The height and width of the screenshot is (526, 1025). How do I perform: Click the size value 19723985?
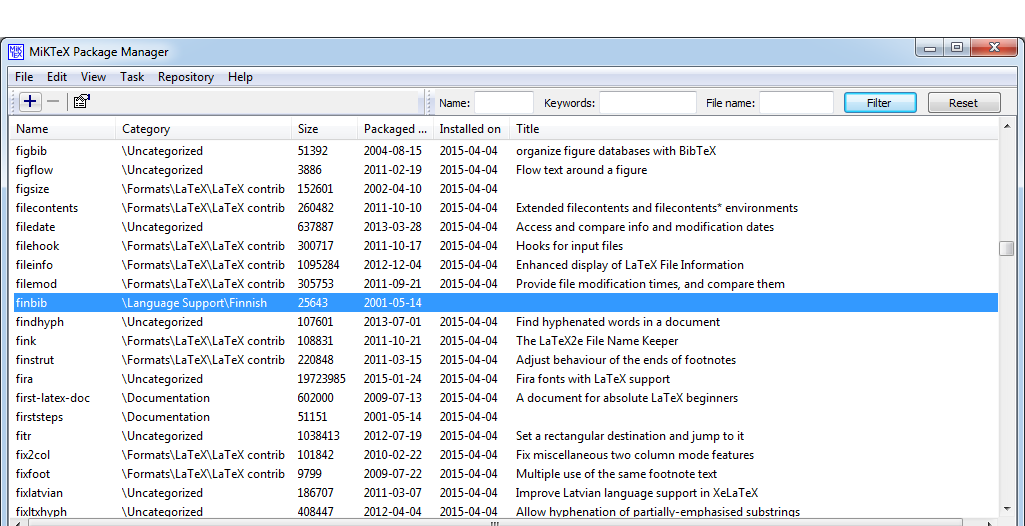[x=322, y=379]
